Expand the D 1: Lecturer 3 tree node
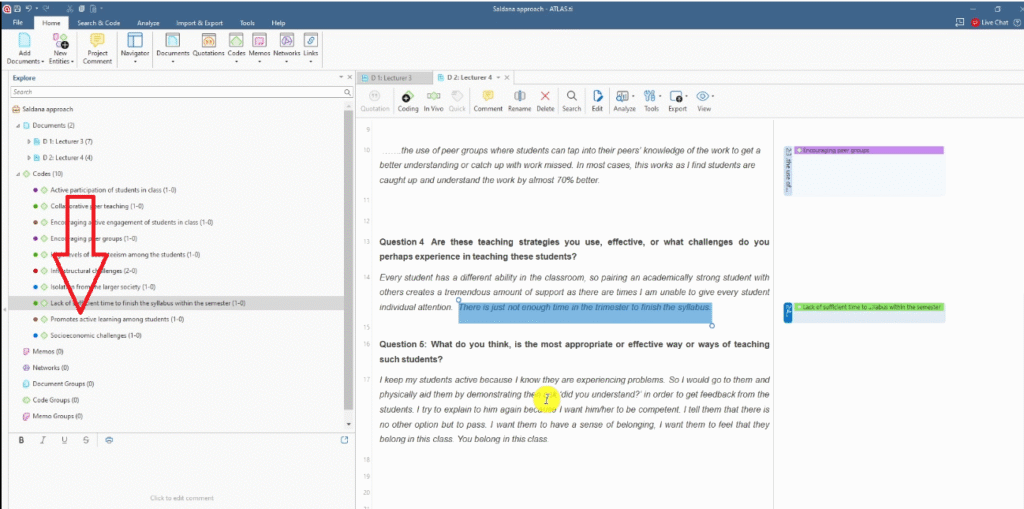 point(28,142)
